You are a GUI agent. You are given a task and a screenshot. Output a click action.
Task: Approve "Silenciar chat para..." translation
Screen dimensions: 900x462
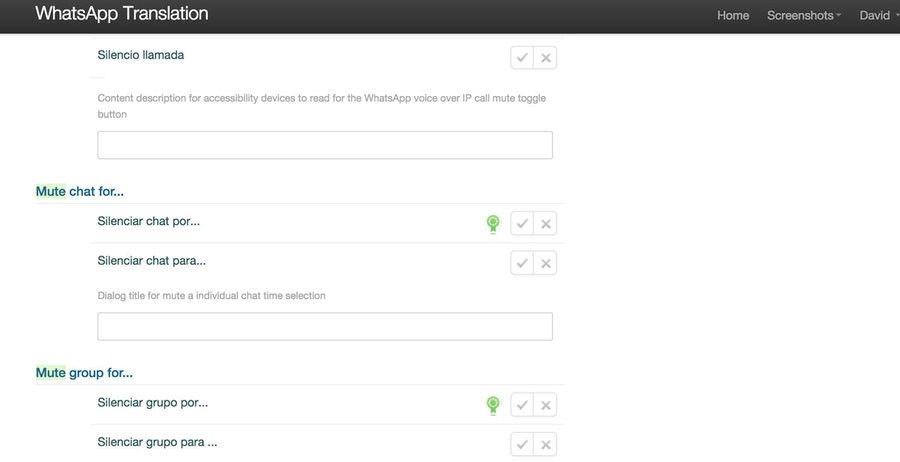(522, 263)
